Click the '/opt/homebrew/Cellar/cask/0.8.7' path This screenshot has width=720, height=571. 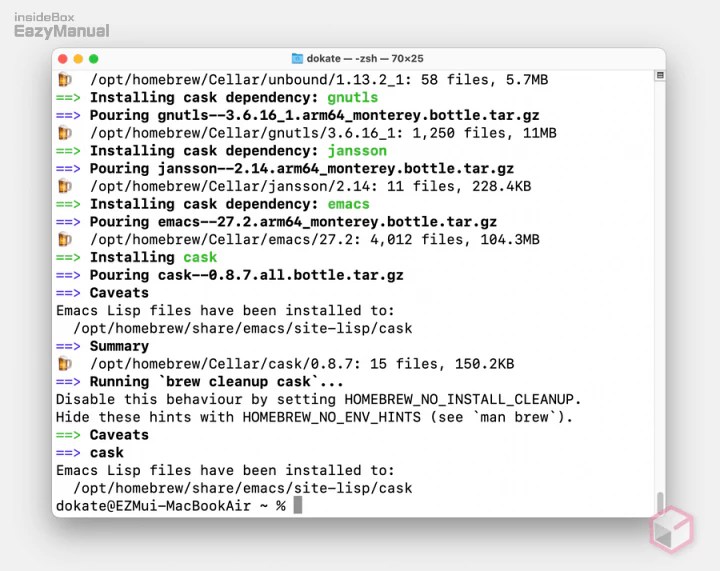click(222, 364)
